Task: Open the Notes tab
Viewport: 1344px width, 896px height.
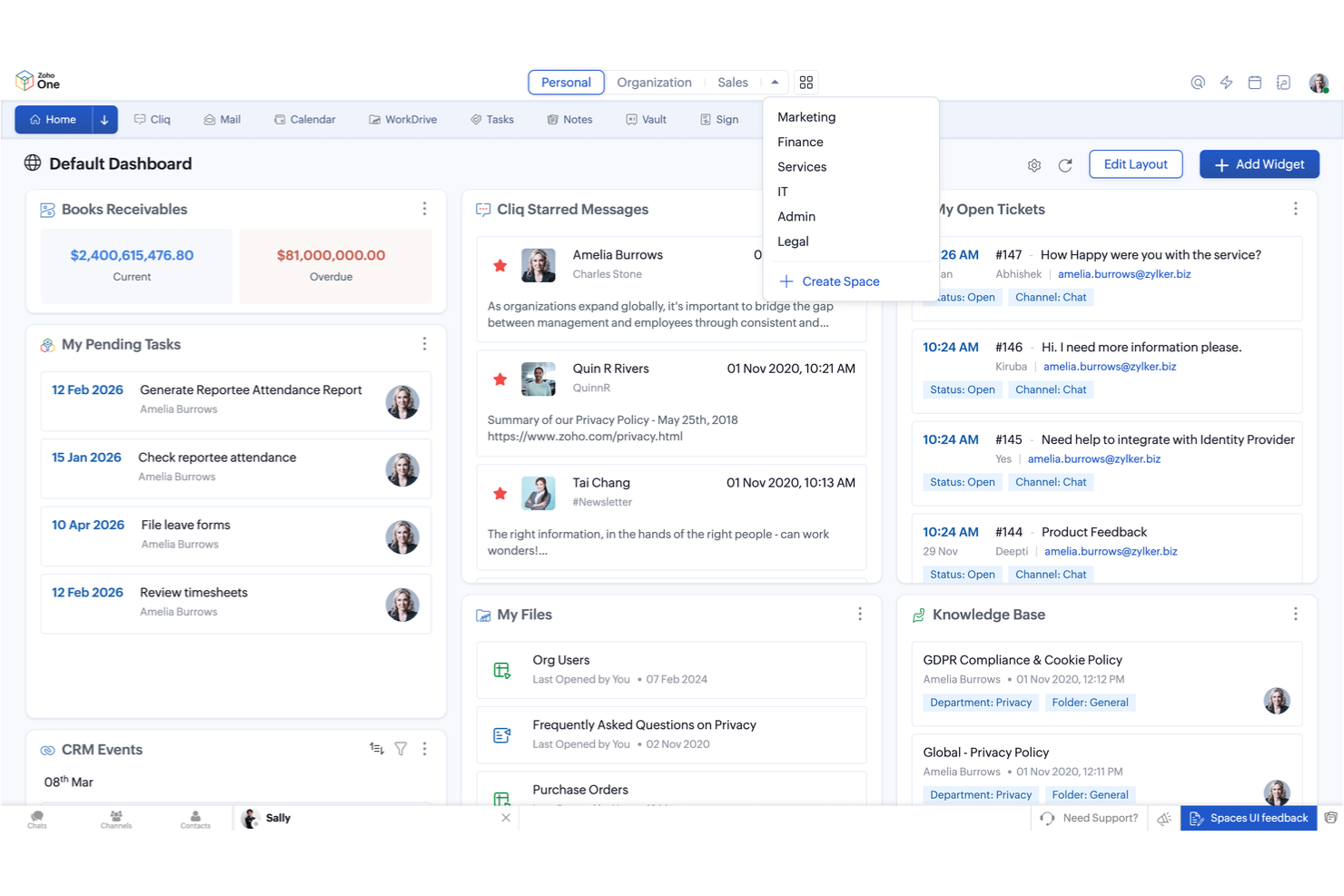Action: tap(569, 120)
